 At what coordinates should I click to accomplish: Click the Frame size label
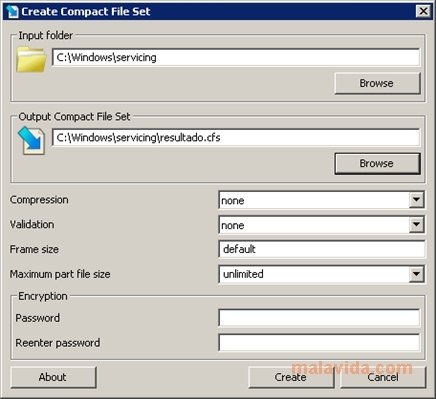point(34,249)
